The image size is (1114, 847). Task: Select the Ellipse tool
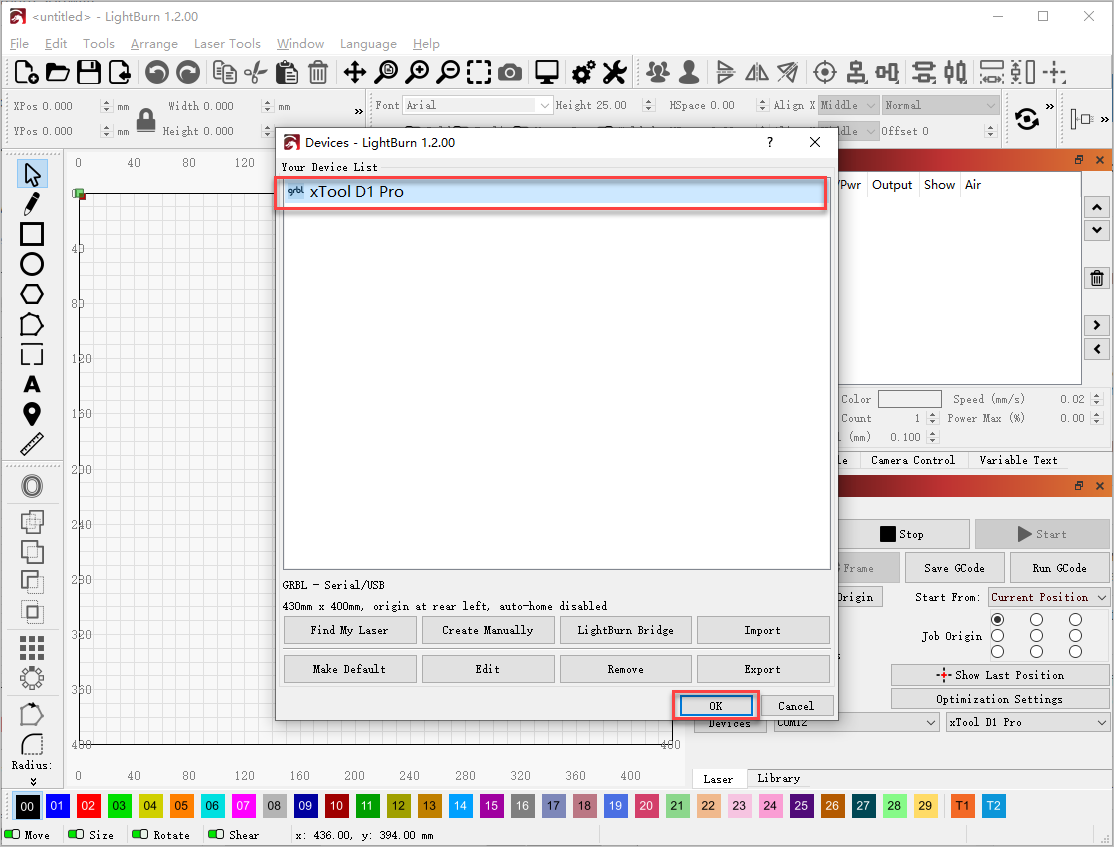[x=32, y=264]
